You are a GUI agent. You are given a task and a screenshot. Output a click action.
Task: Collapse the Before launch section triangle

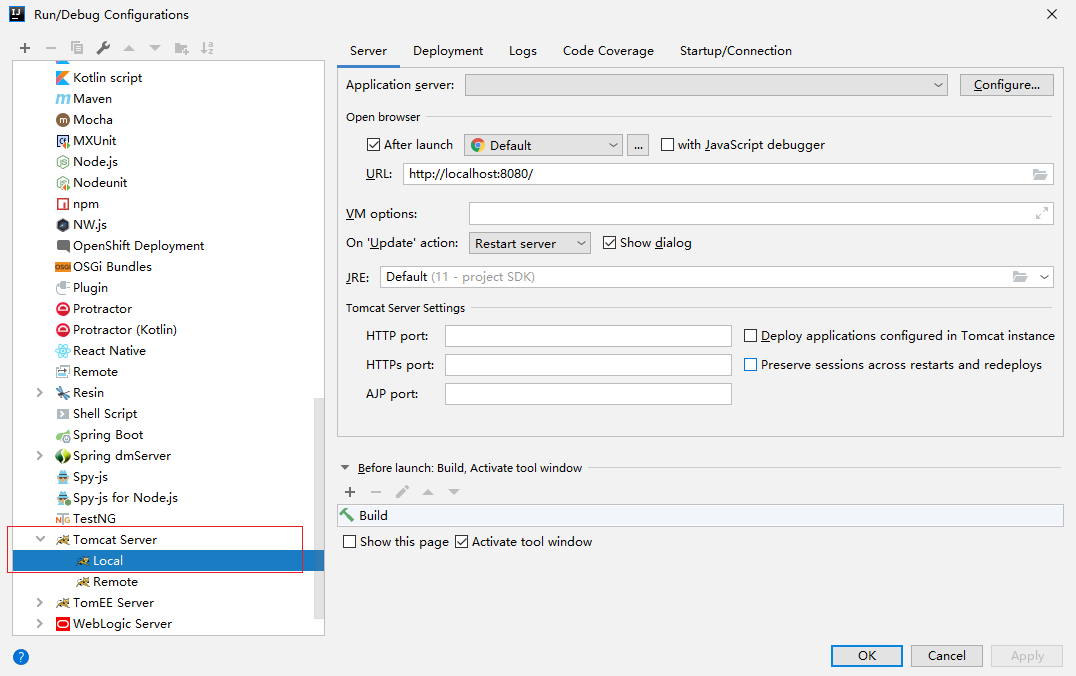click(345, 468)
